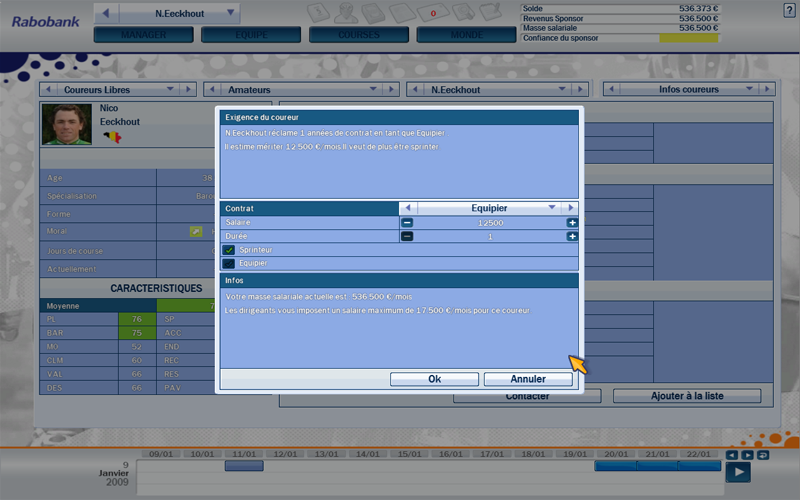The image size is (800, 500).
Task: Click the Contacter button
Action: [x=527, y=396]
